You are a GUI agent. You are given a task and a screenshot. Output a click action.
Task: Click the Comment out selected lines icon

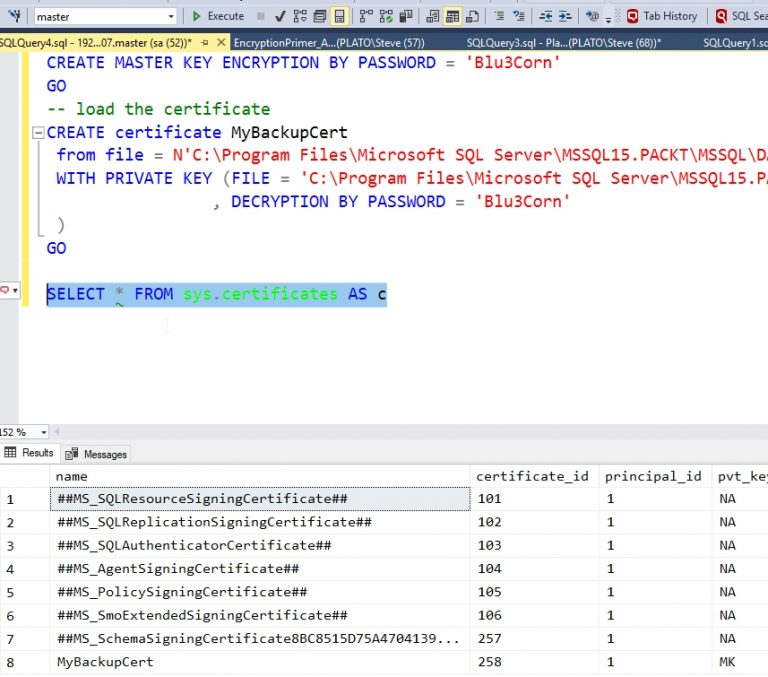pyautogui.click(x=499, y=16)
